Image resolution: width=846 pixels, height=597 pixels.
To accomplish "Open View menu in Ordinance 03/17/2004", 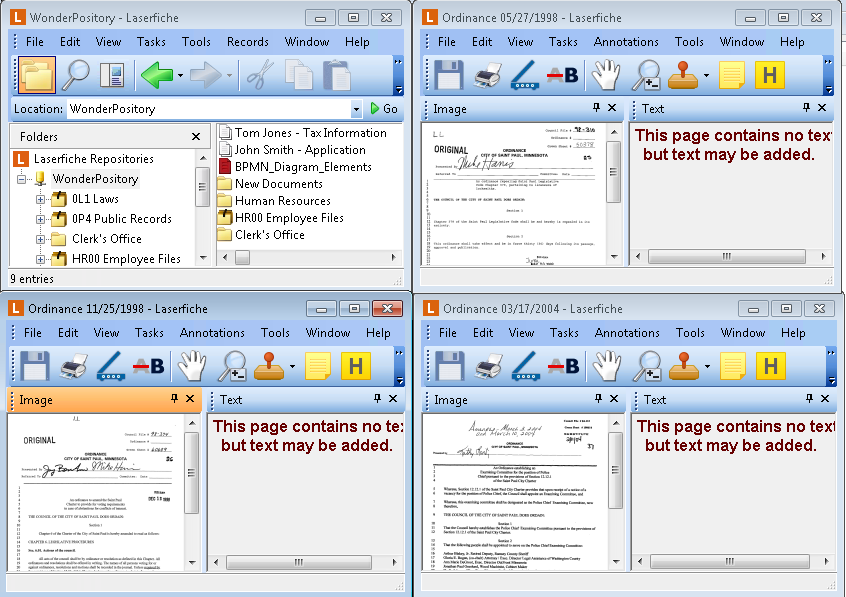I will (x=521, y=333).
